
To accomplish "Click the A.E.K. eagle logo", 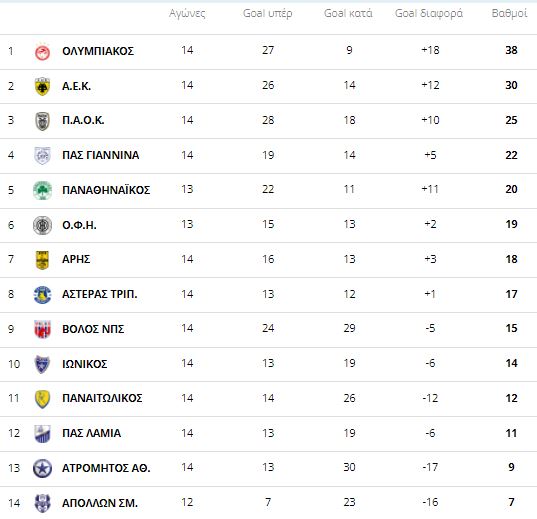I will [42, 86].
